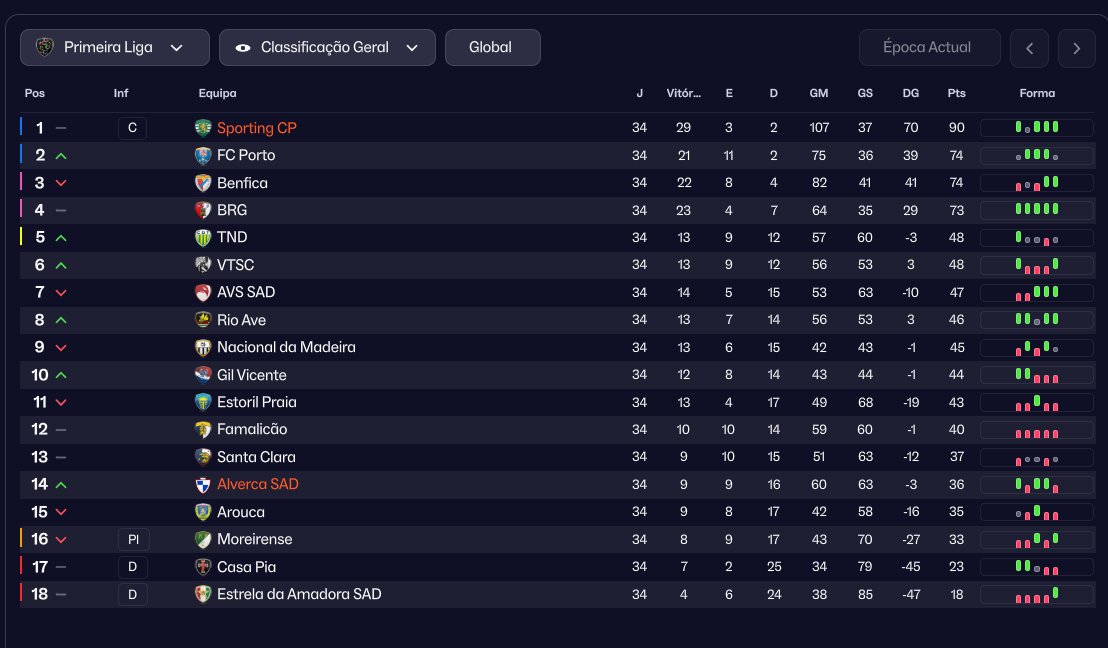1108x648 pixels.
Task: Click the Alverca SAD club crest
Action: point(203,485)
